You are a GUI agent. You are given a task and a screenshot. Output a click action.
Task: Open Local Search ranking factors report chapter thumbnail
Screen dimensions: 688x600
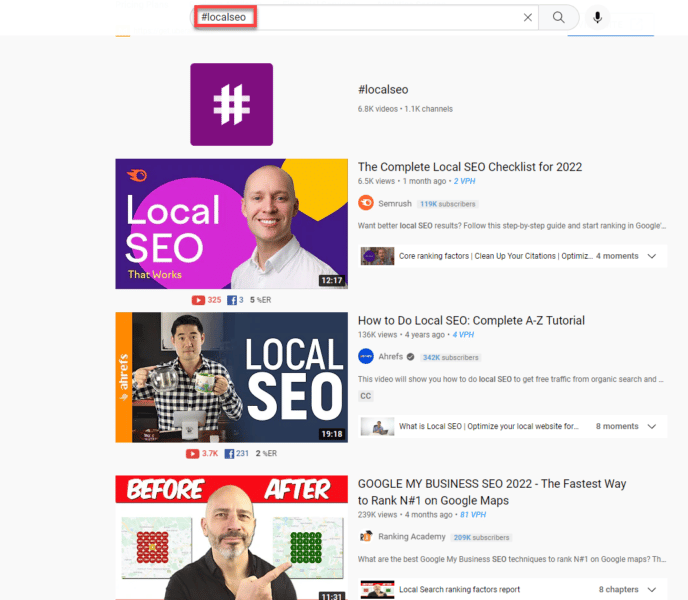[x=377, y=589]
